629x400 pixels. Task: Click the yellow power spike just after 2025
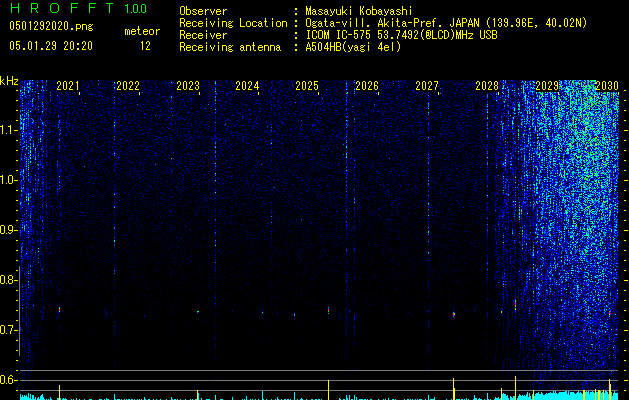pos(329,390)
